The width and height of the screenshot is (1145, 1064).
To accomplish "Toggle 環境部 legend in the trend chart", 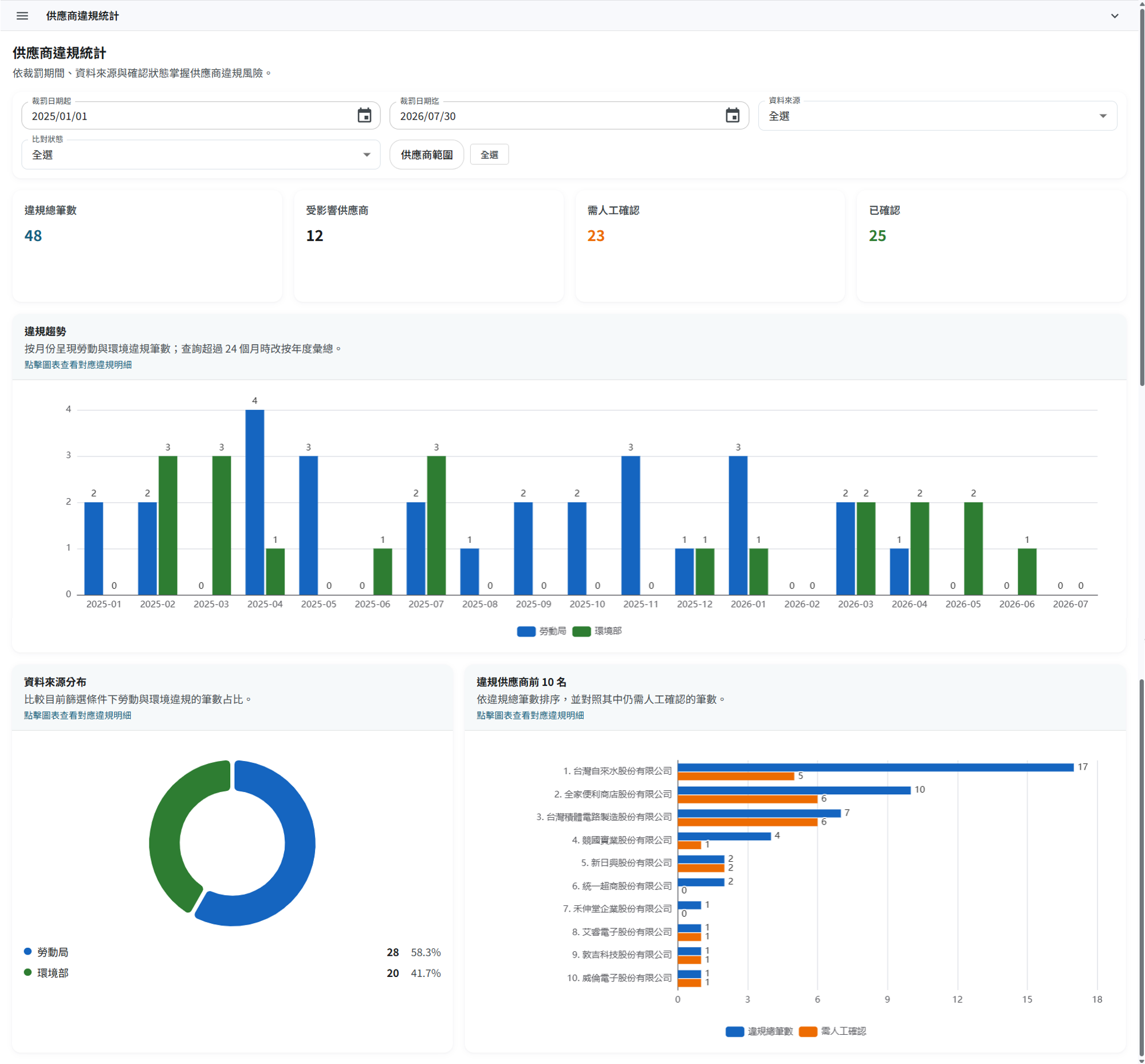I will click(x=597, y=631).
